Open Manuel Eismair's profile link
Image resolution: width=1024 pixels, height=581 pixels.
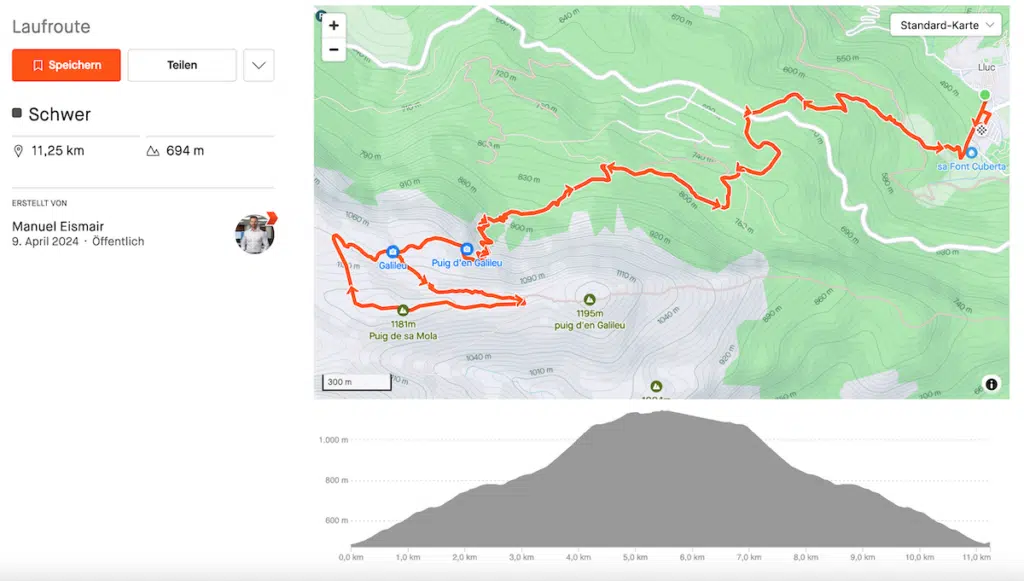click(58, 226)
